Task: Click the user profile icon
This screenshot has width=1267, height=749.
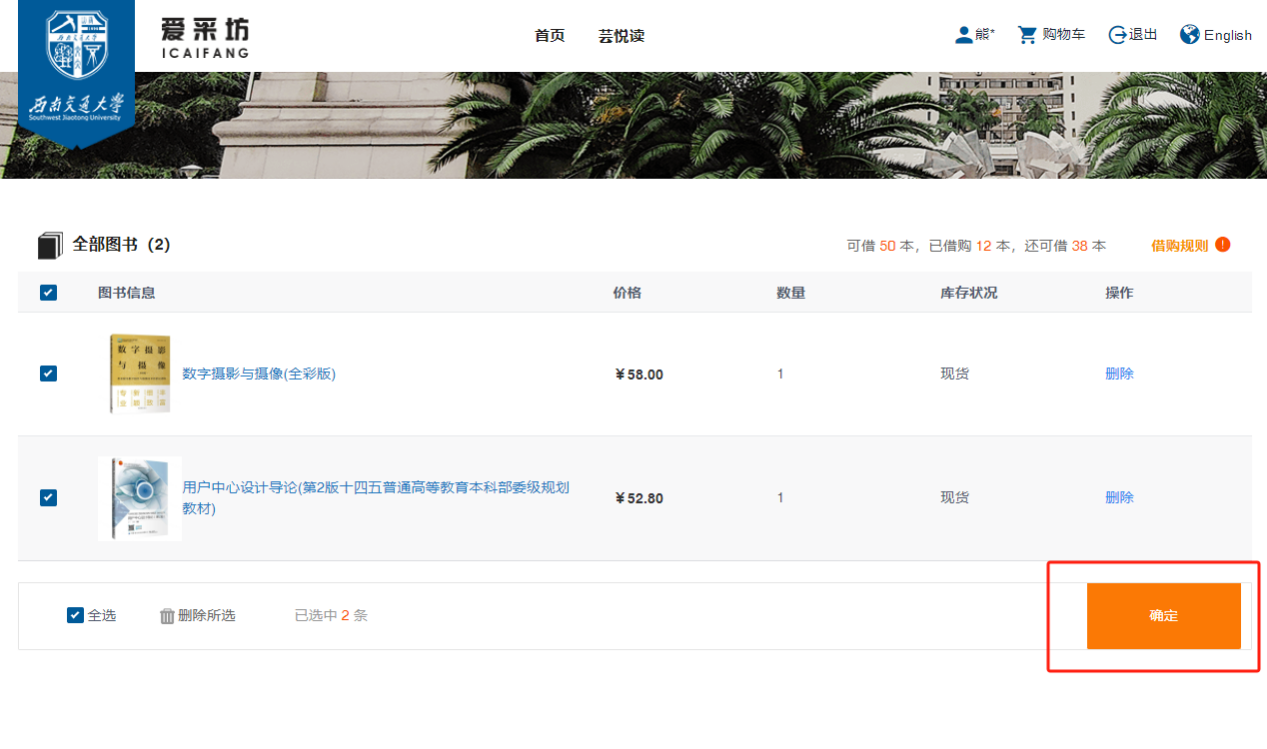Action: (963, 35)
